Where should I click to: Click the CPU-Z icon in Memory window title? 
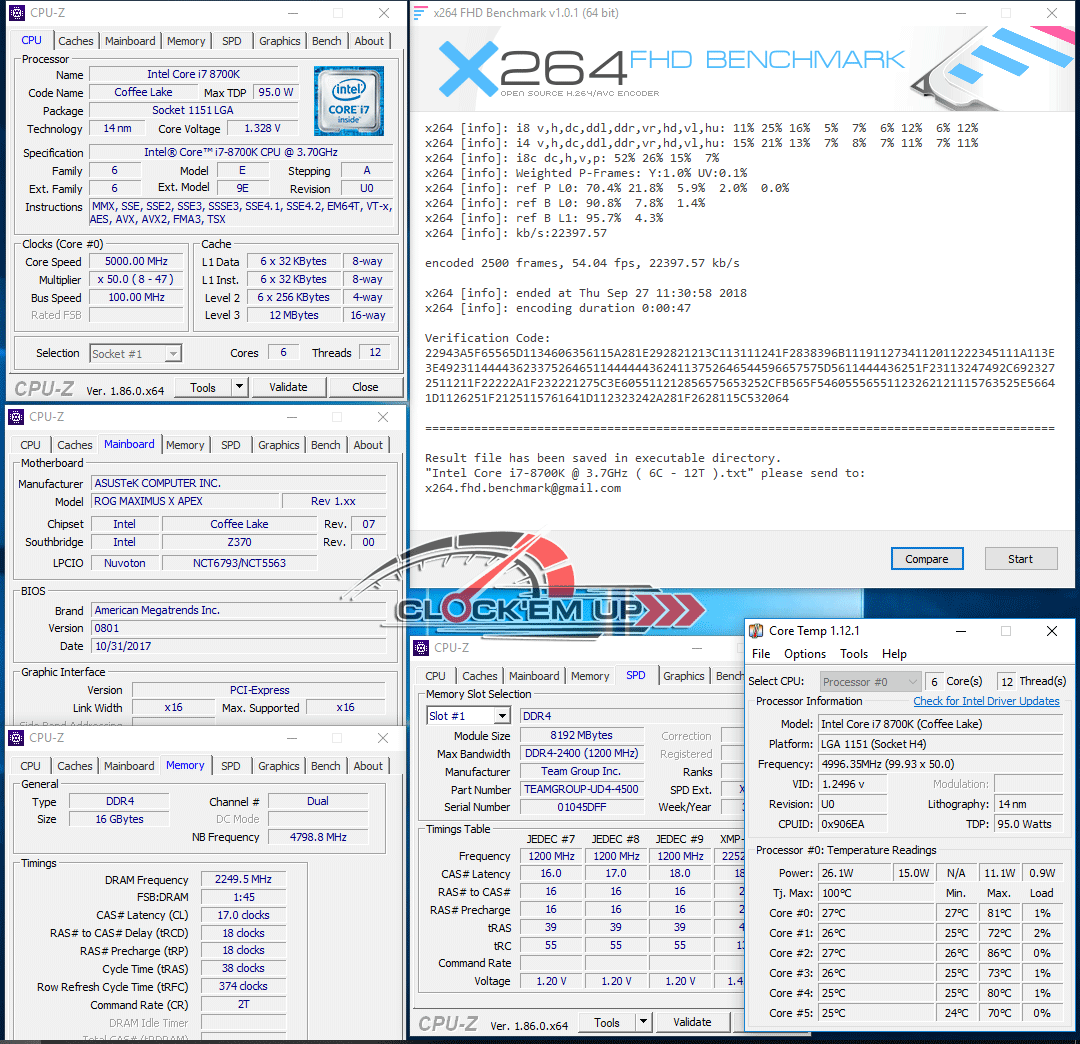16,738
